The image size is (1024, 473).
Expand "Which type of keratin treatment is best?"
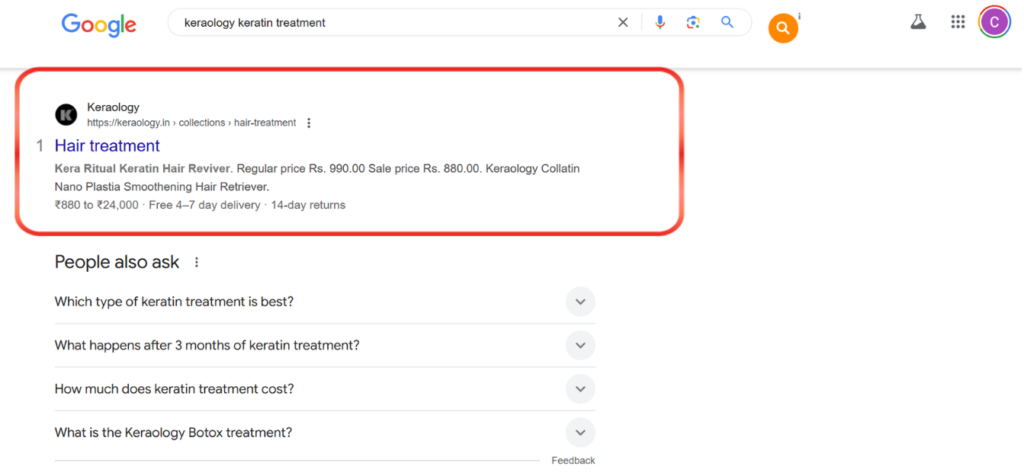click(x=325, y=302)
